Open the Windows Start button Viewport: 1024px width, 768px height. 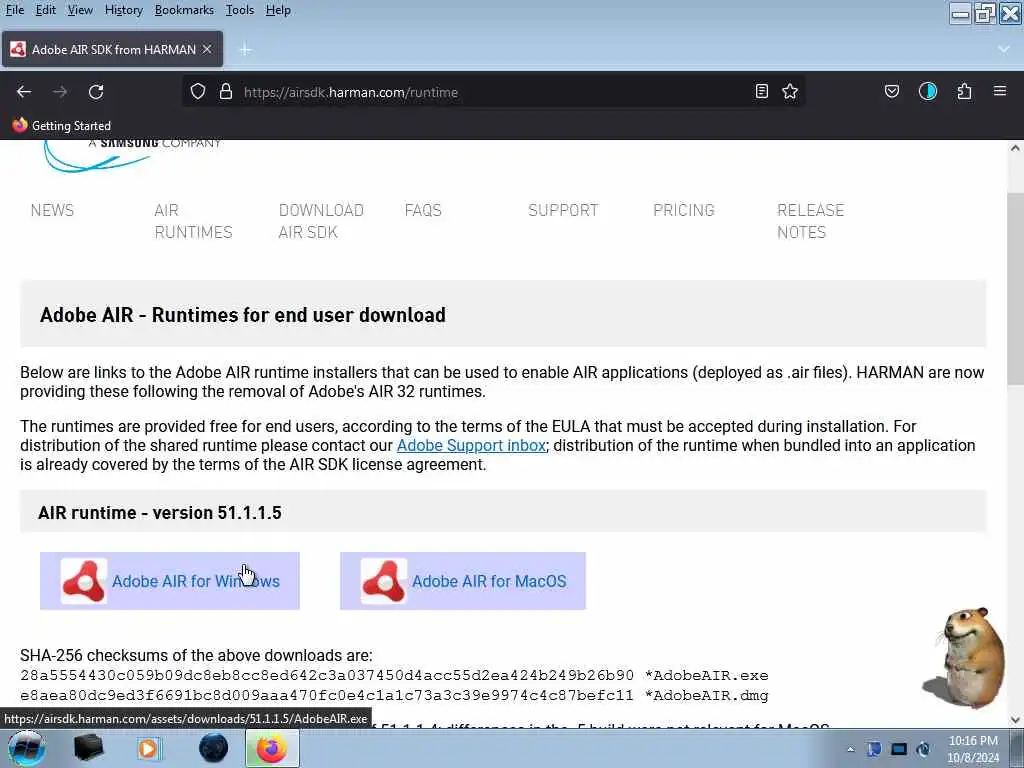pos(27,748)
